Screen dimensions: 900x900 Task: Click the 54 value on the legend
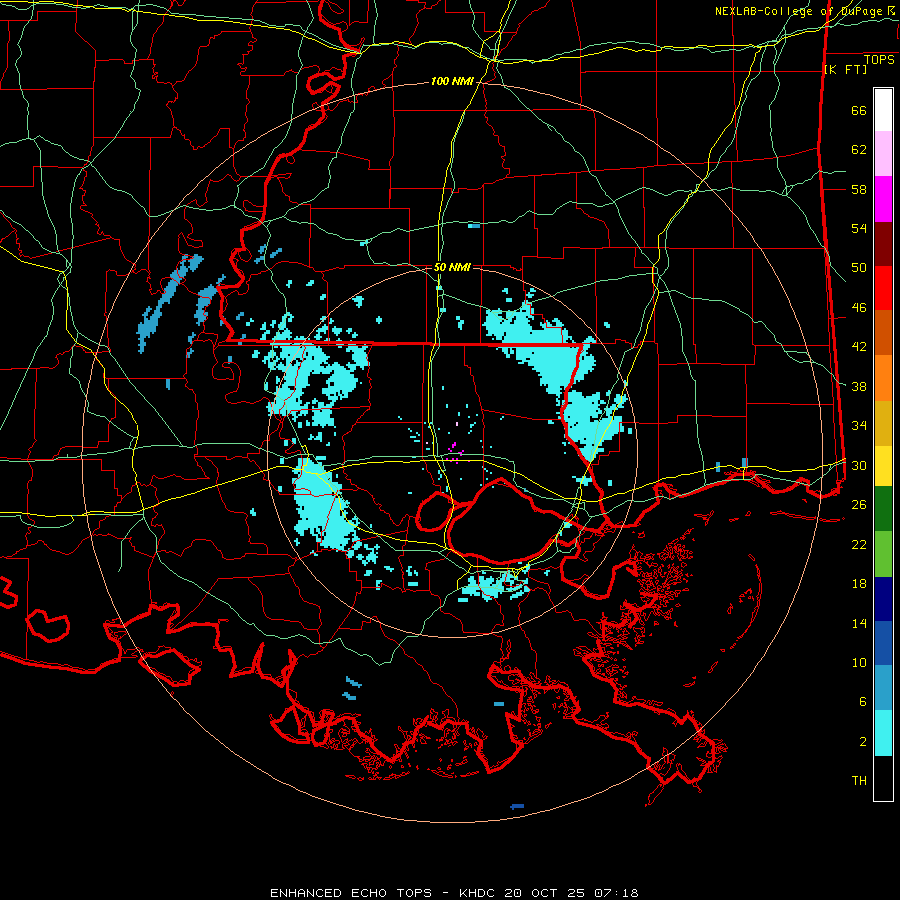pos(859,228)
